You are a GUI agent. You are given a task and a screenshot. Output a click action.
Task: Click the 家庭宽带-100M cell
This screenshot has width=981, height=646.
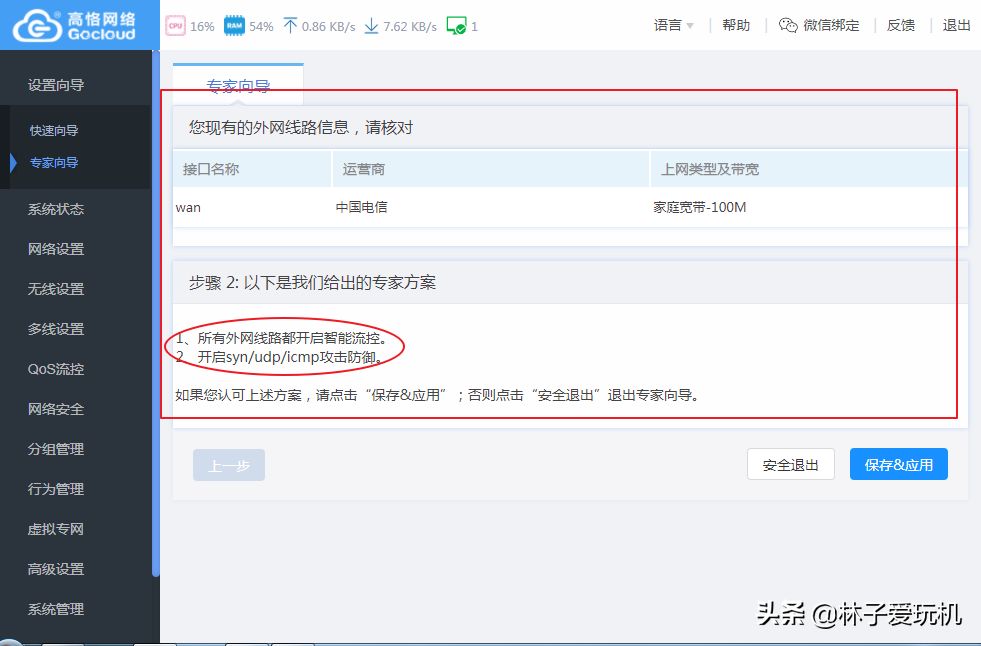699,207
